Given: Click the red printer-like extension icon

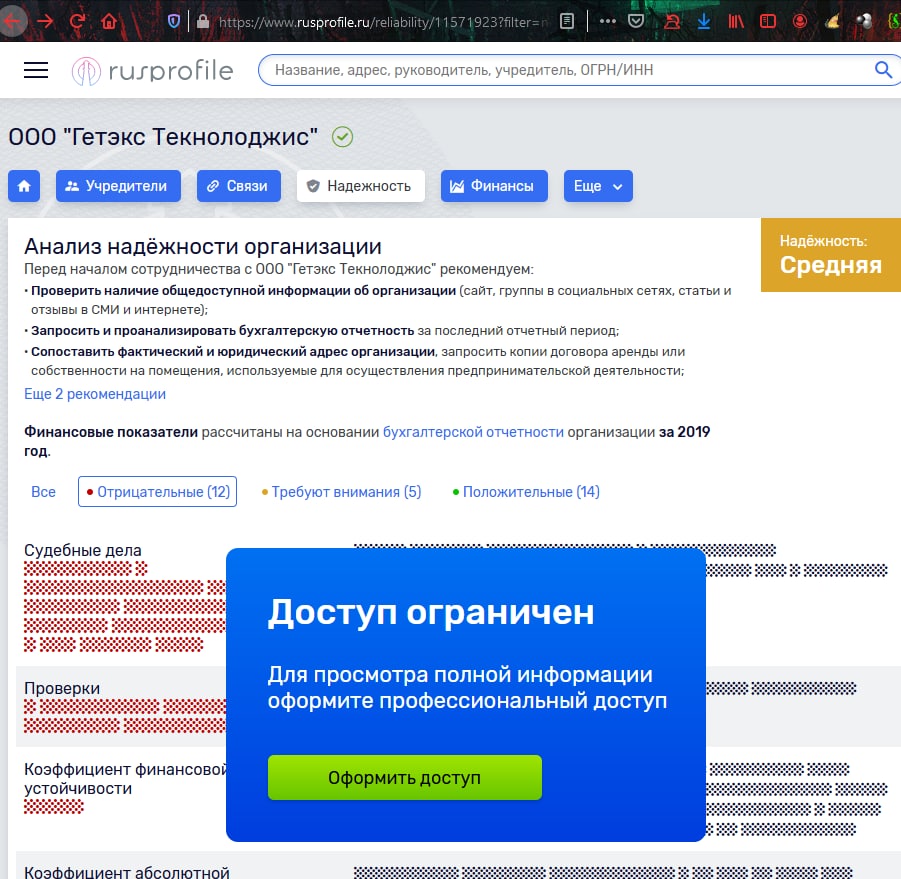Looking at the screenshot, I should 671,22.
